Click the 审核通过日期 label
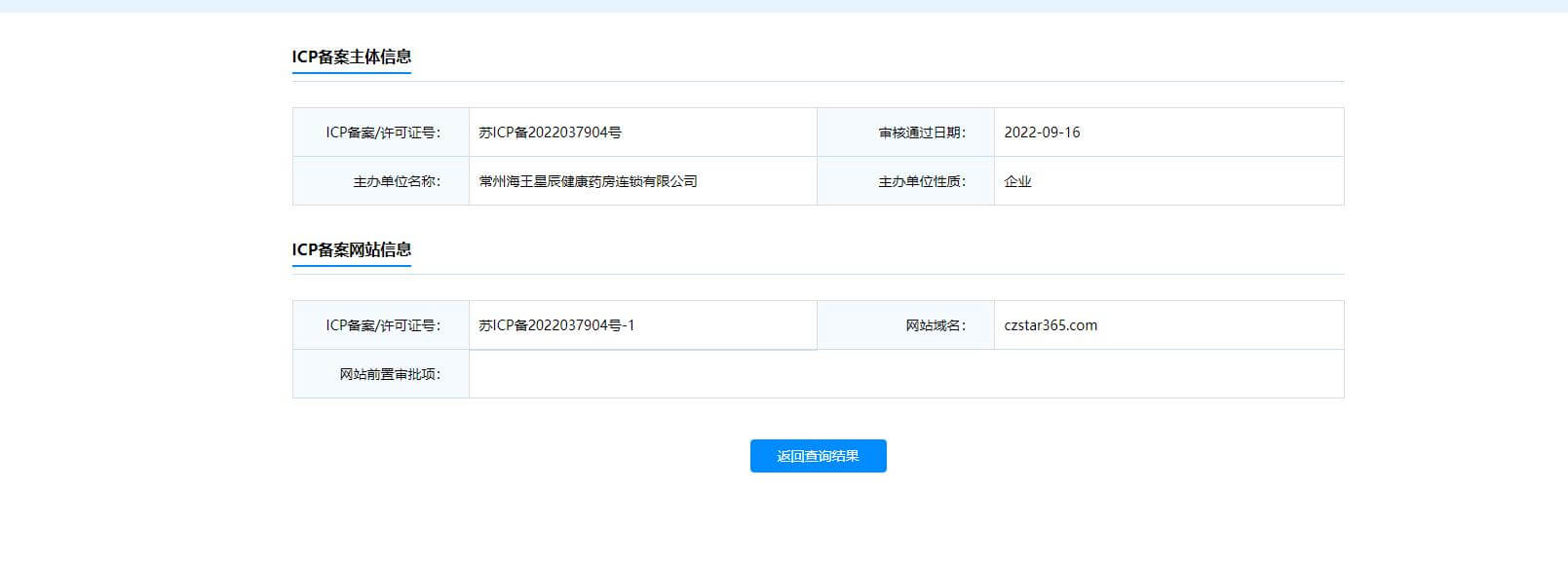 pos(922,133)
